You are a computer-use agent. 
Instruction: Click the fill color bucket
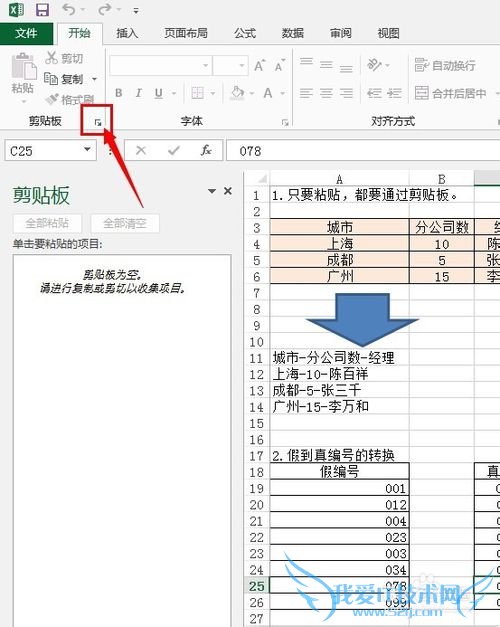[238, 93]
